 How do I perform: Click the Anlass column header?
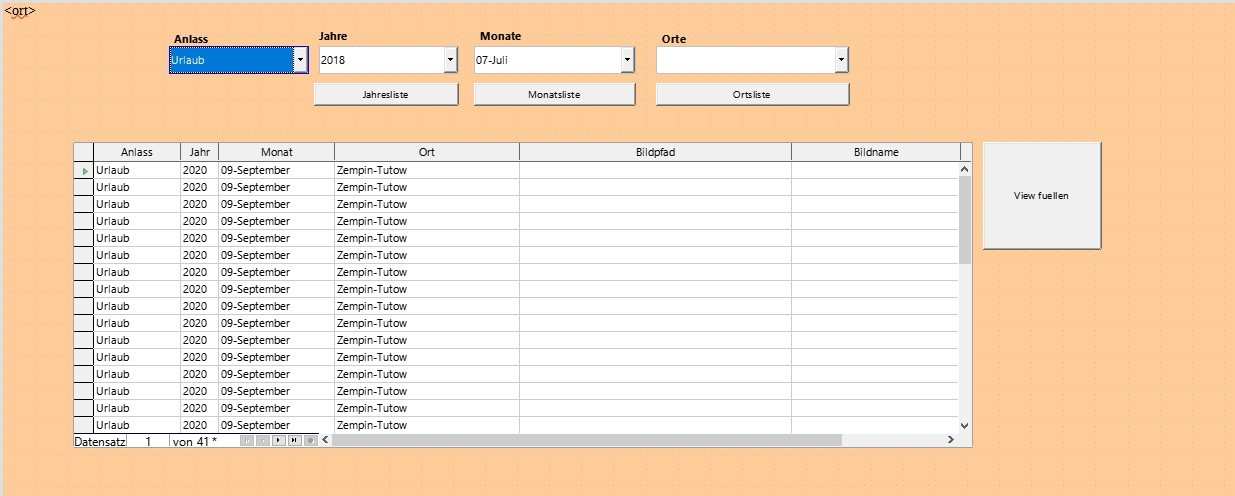(137, 152)
